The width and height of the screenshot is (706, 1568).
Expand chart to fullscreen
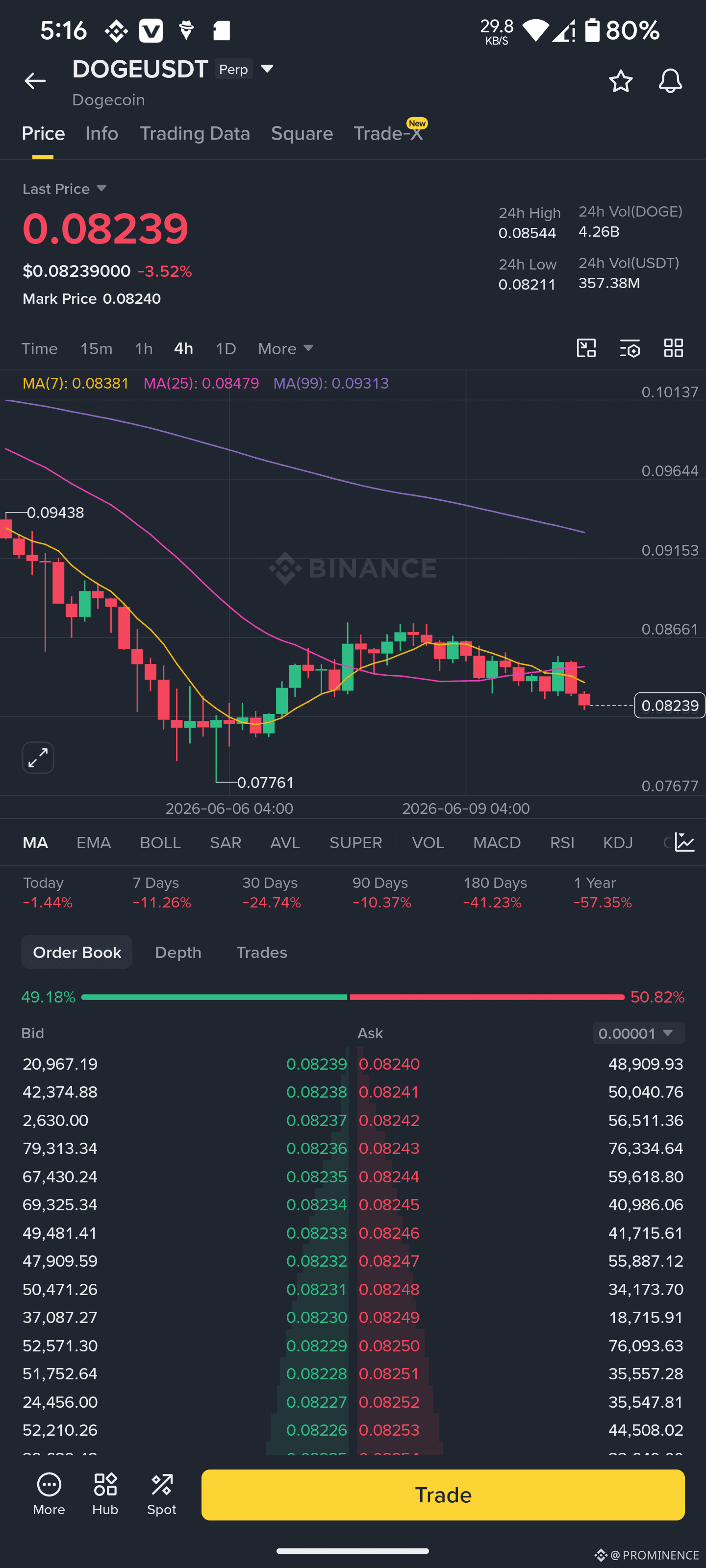(x=38, y=757)
